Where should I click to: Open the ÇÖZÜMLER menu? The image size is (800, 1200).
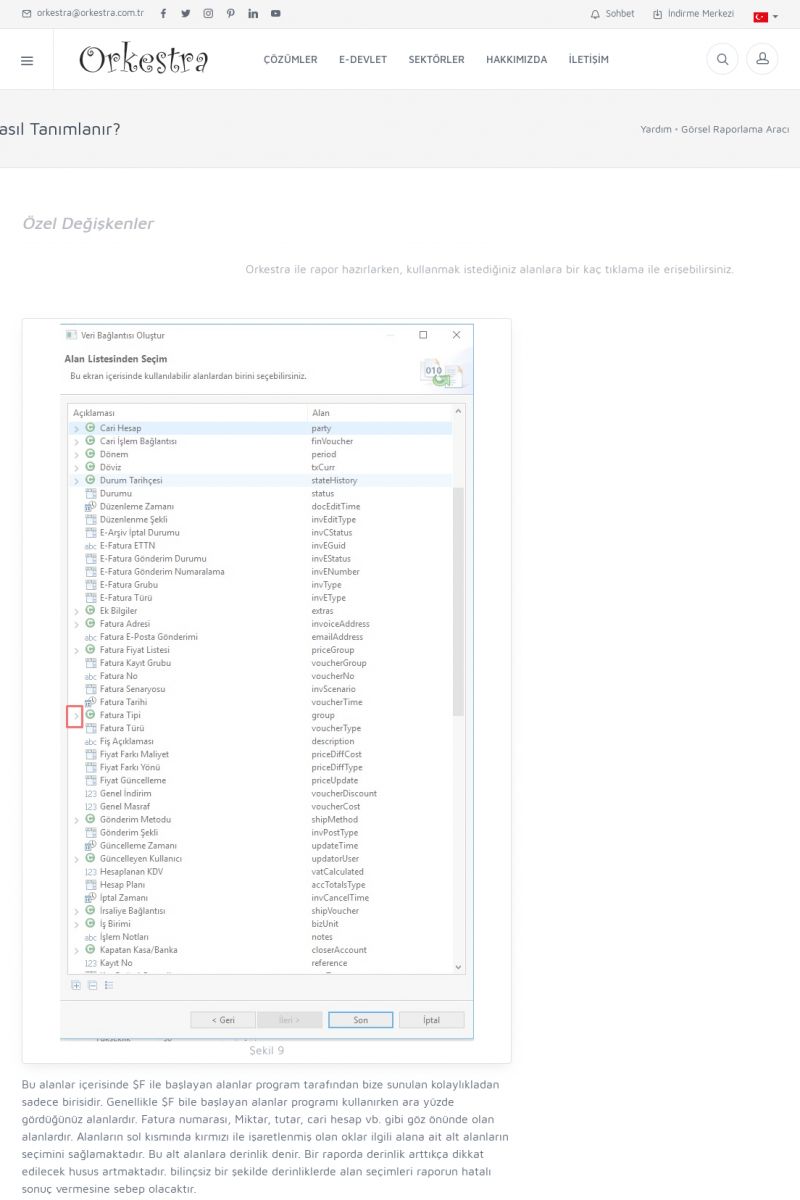click(290, 60)
